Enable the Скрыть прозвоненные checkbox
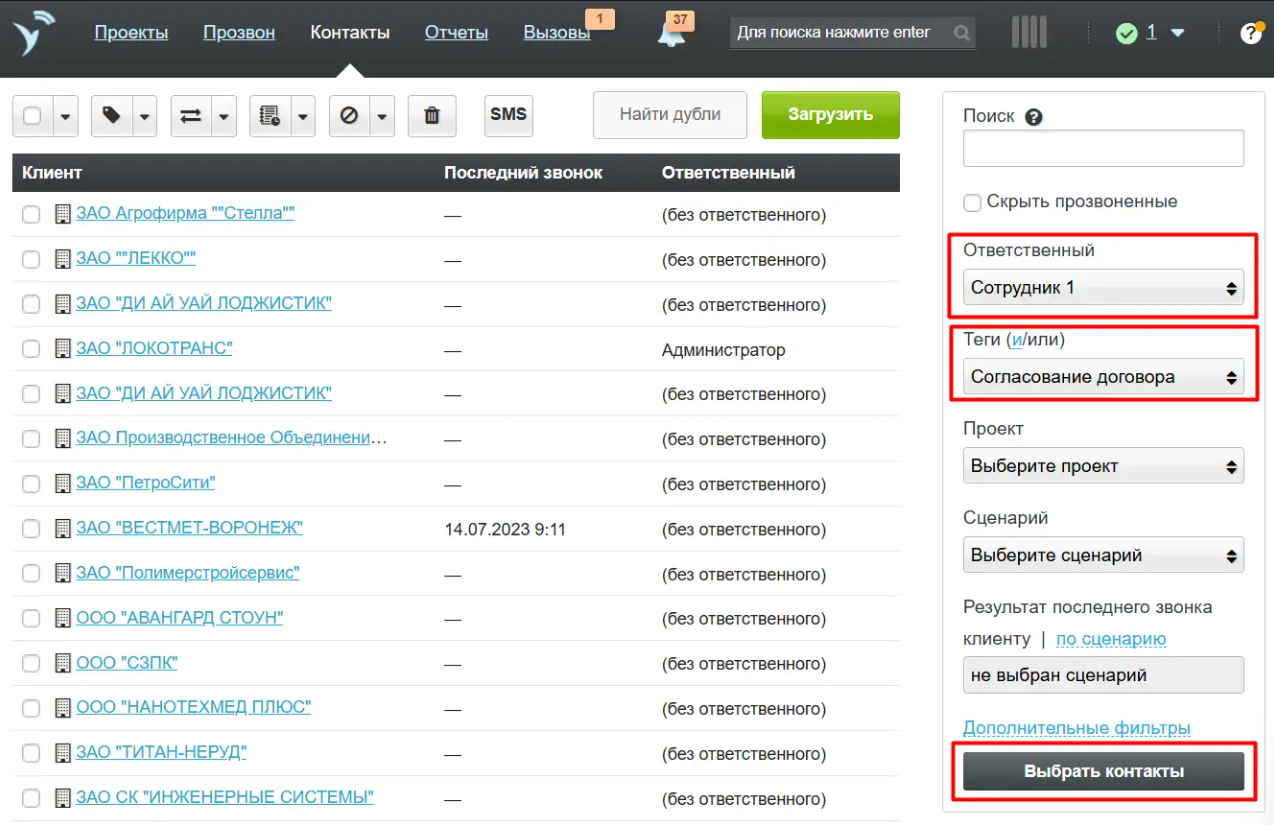This screenshot has width=1274, height=825. [x=972, y=203]
